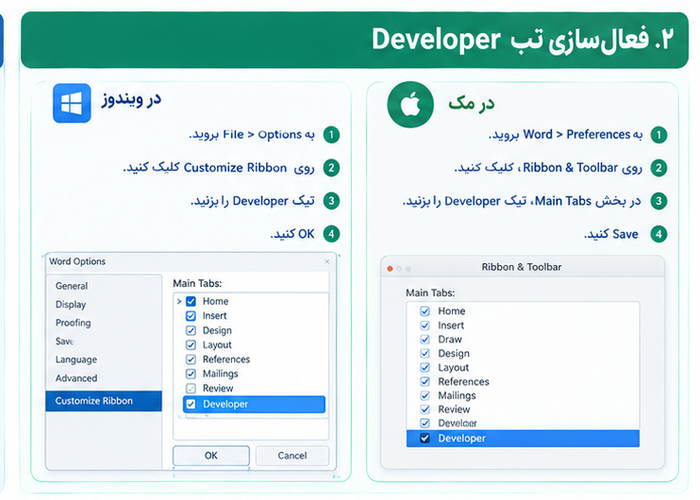Click the 'در ویندوز' heading
This screenshot has width=700, height=500.
pos(131,100)
